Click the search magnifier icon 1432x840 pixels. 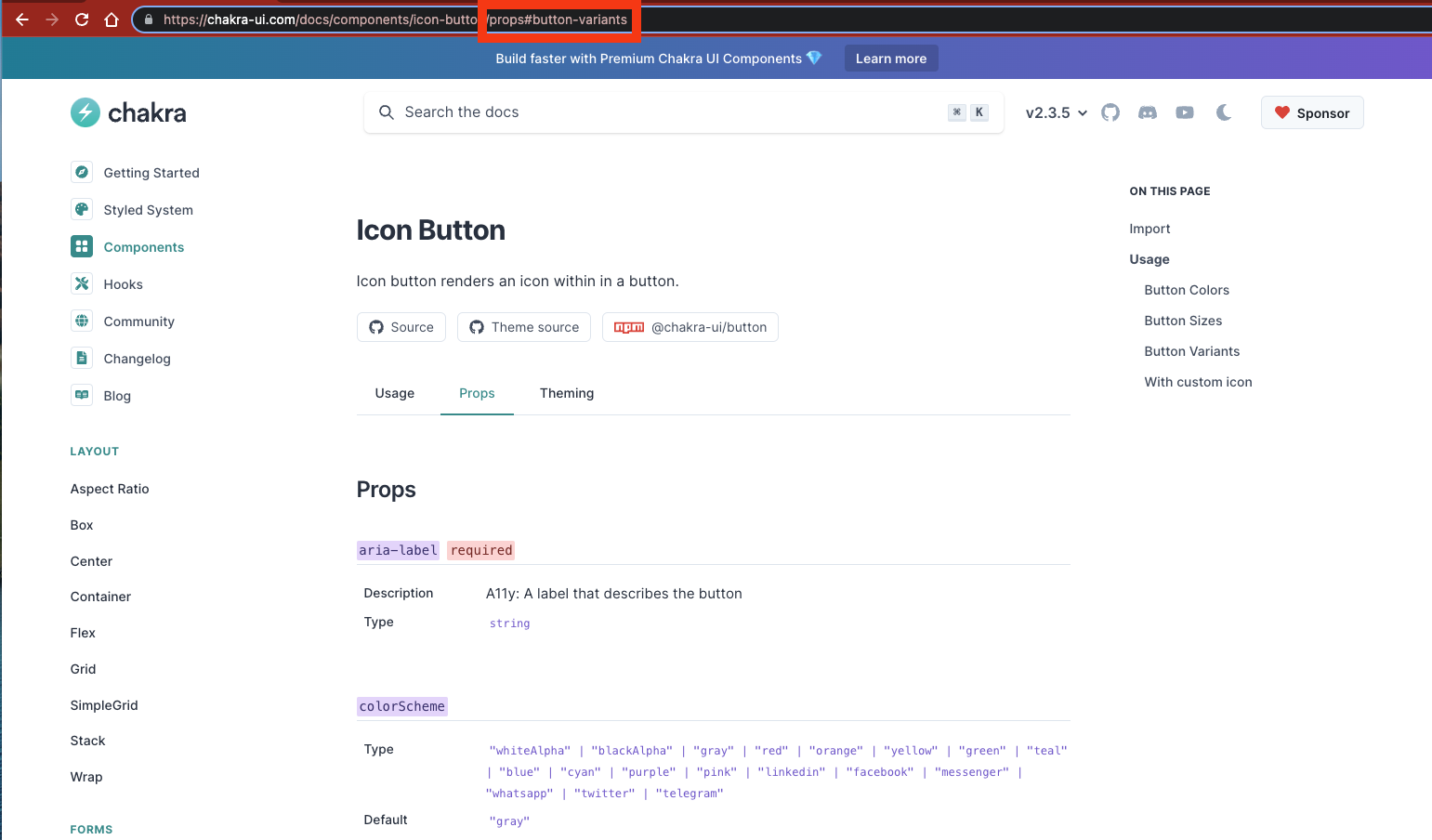387,112
